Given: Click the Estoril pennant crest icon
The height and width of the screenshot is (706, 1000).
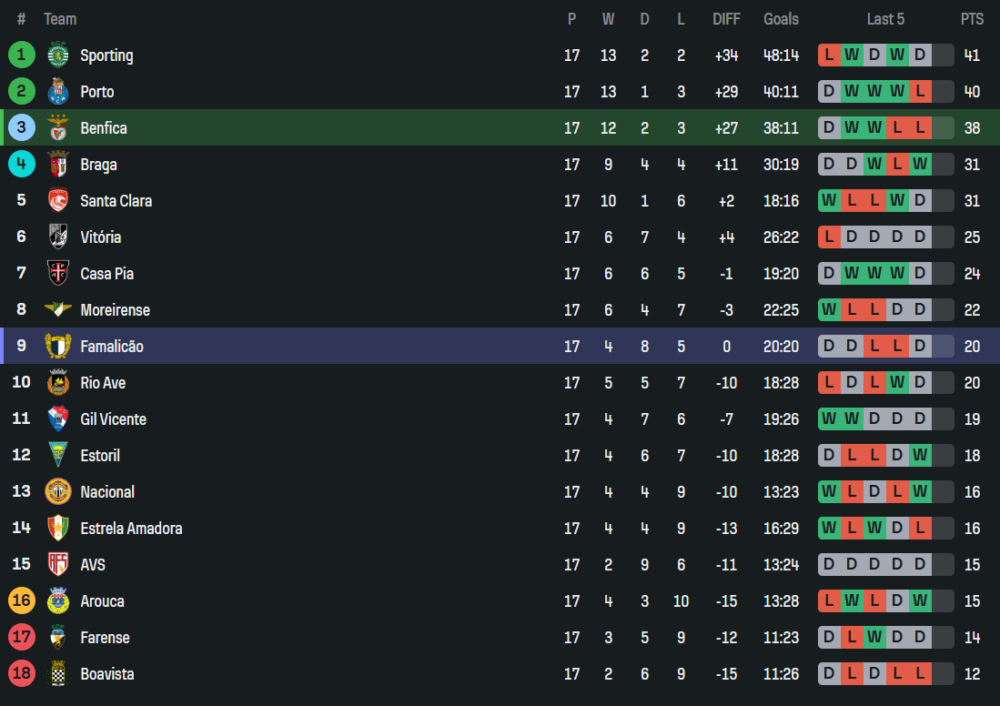Looking at the screenshot, I should [58, 455].
